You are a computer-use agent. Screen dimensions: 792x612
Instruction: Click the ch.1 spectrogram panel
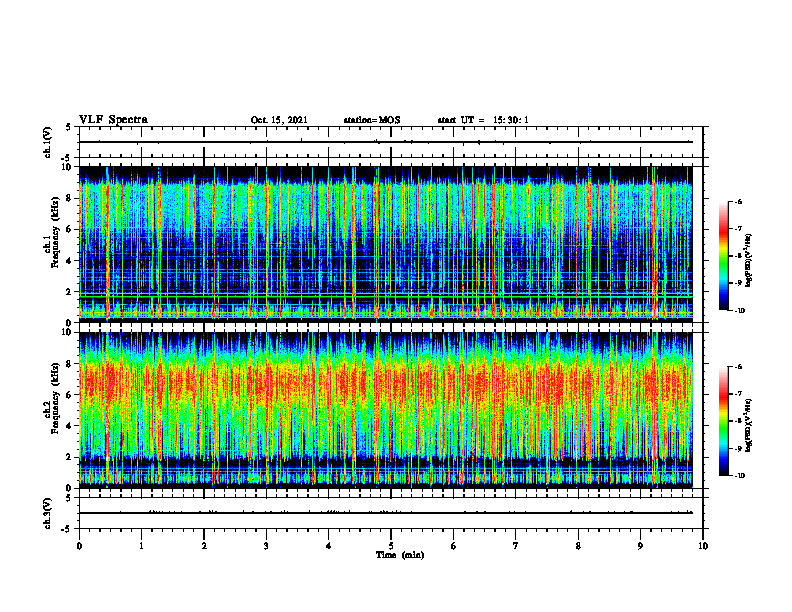tap(386, 244)
